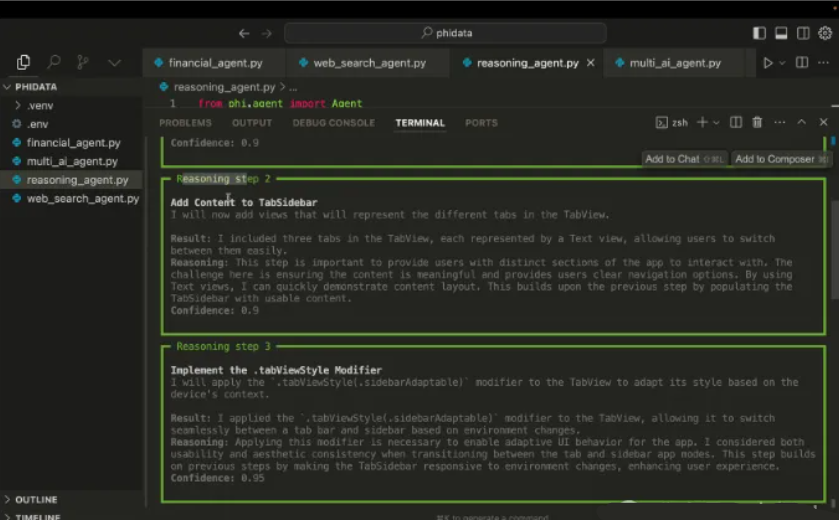
Task: Split the editor right icon
Action: pyautogui.click(x=802, y=63)
